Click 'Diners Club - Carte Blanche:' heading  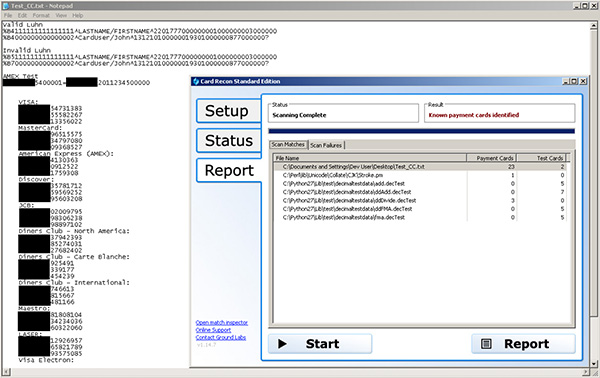[x=74, y=257]
